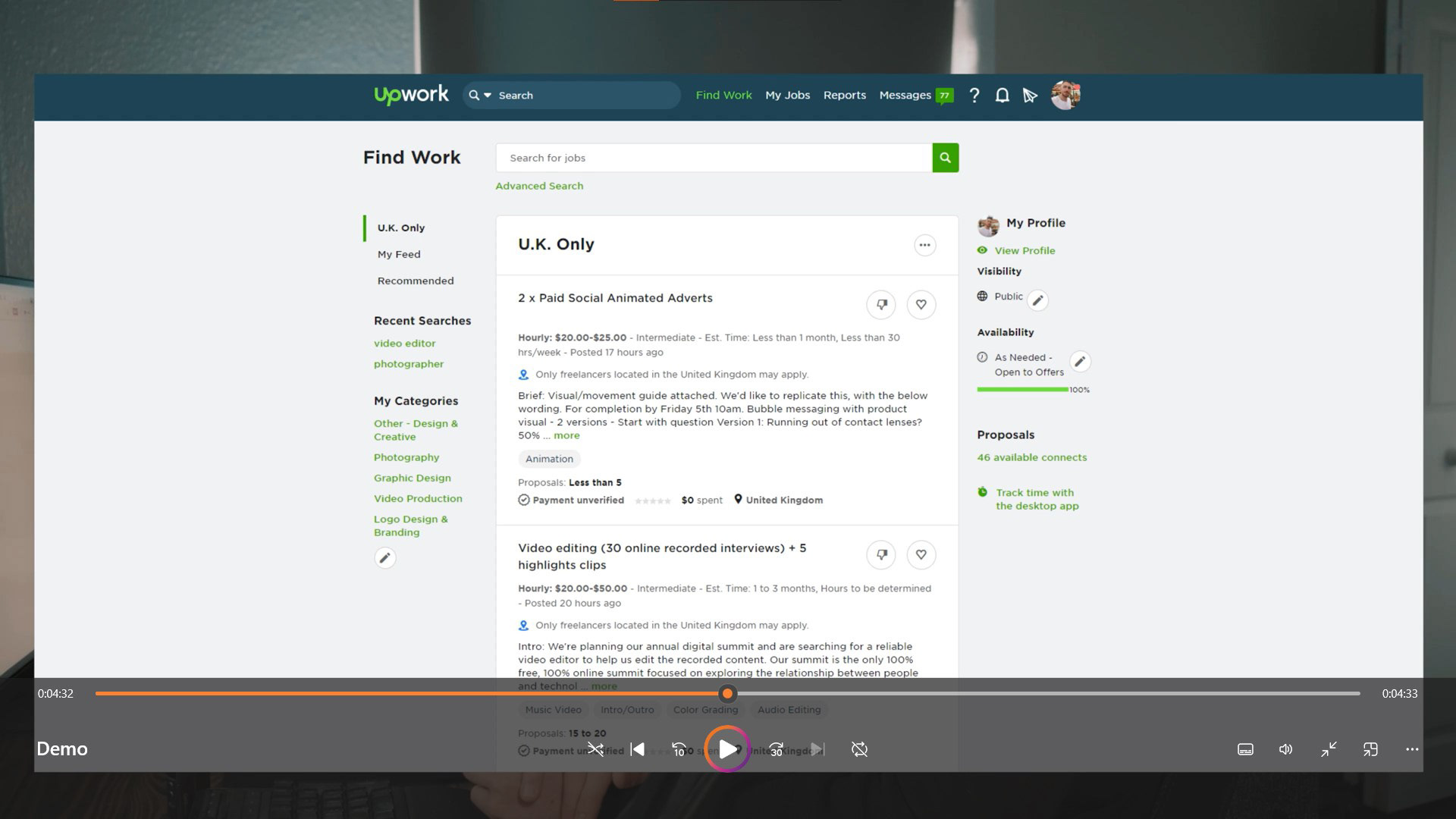Go to My Jobs in the navigation

point(787,95)
